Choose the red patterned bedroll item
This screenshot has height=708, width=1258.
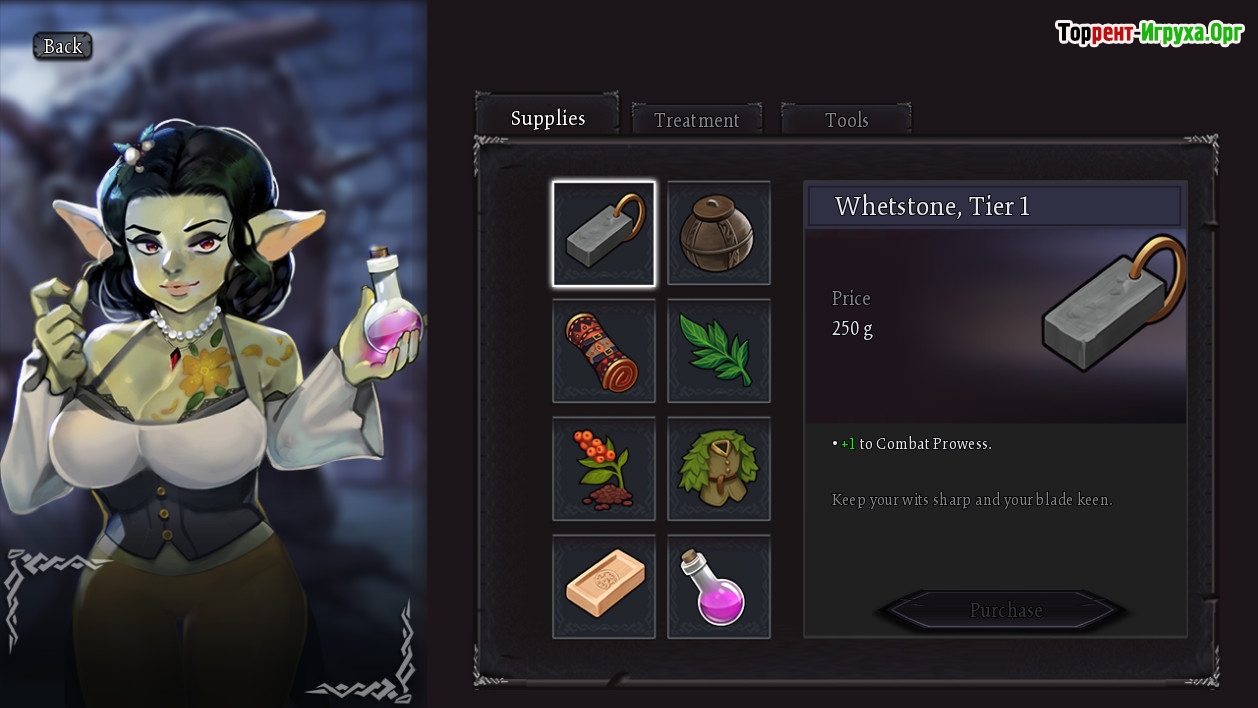click(x=604, y=351)
